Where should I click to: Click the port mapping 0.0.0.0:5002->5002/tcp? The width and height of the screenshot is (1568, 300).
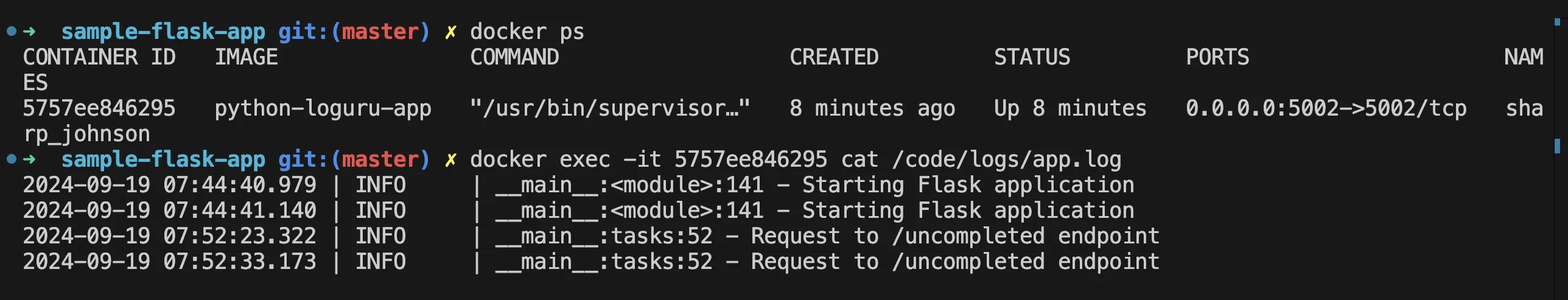(x=1326, y=108)
